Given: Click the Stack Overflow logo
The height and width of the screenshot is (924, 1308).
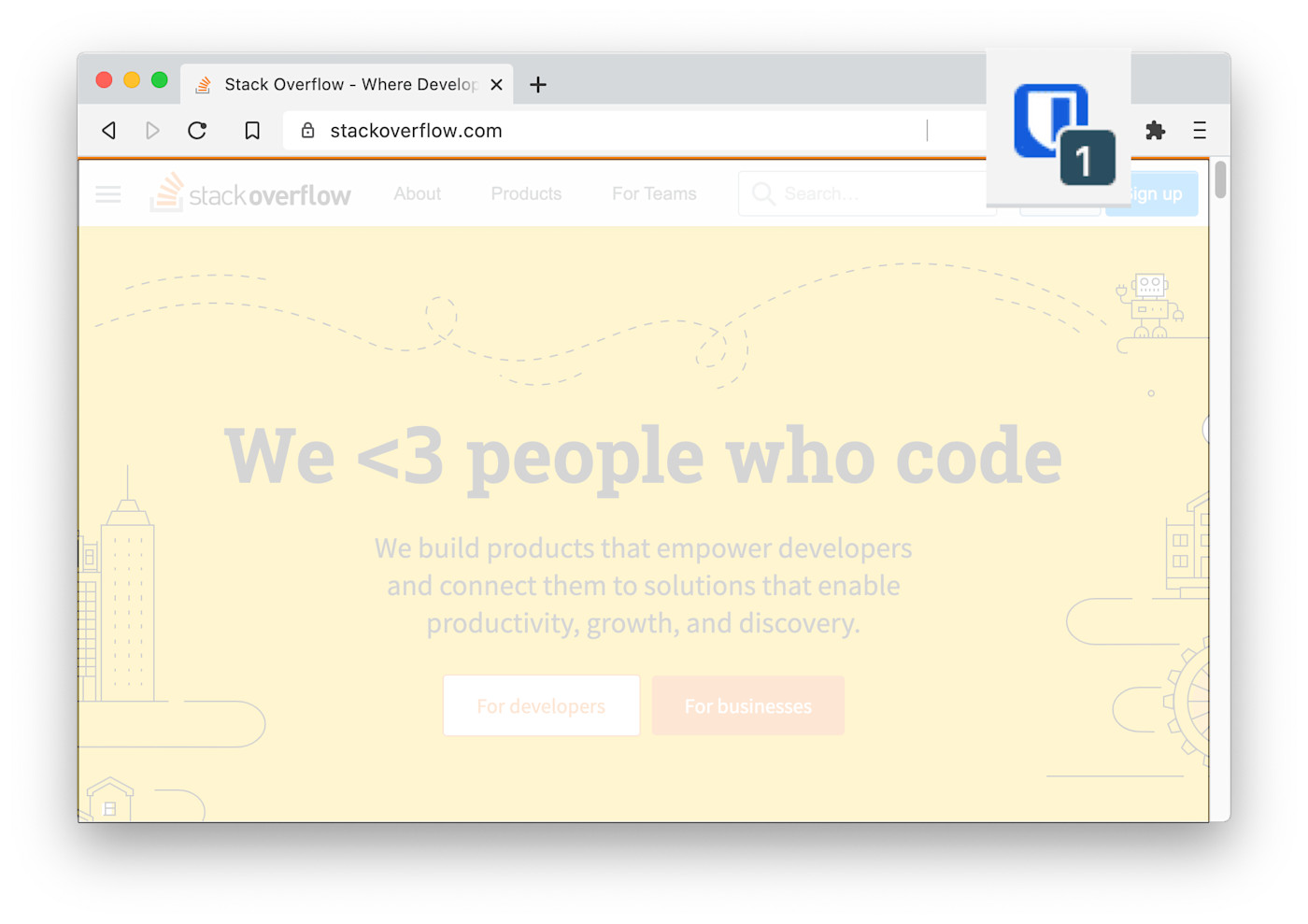Looking at the screenshot, I should (x=250, y=193).
